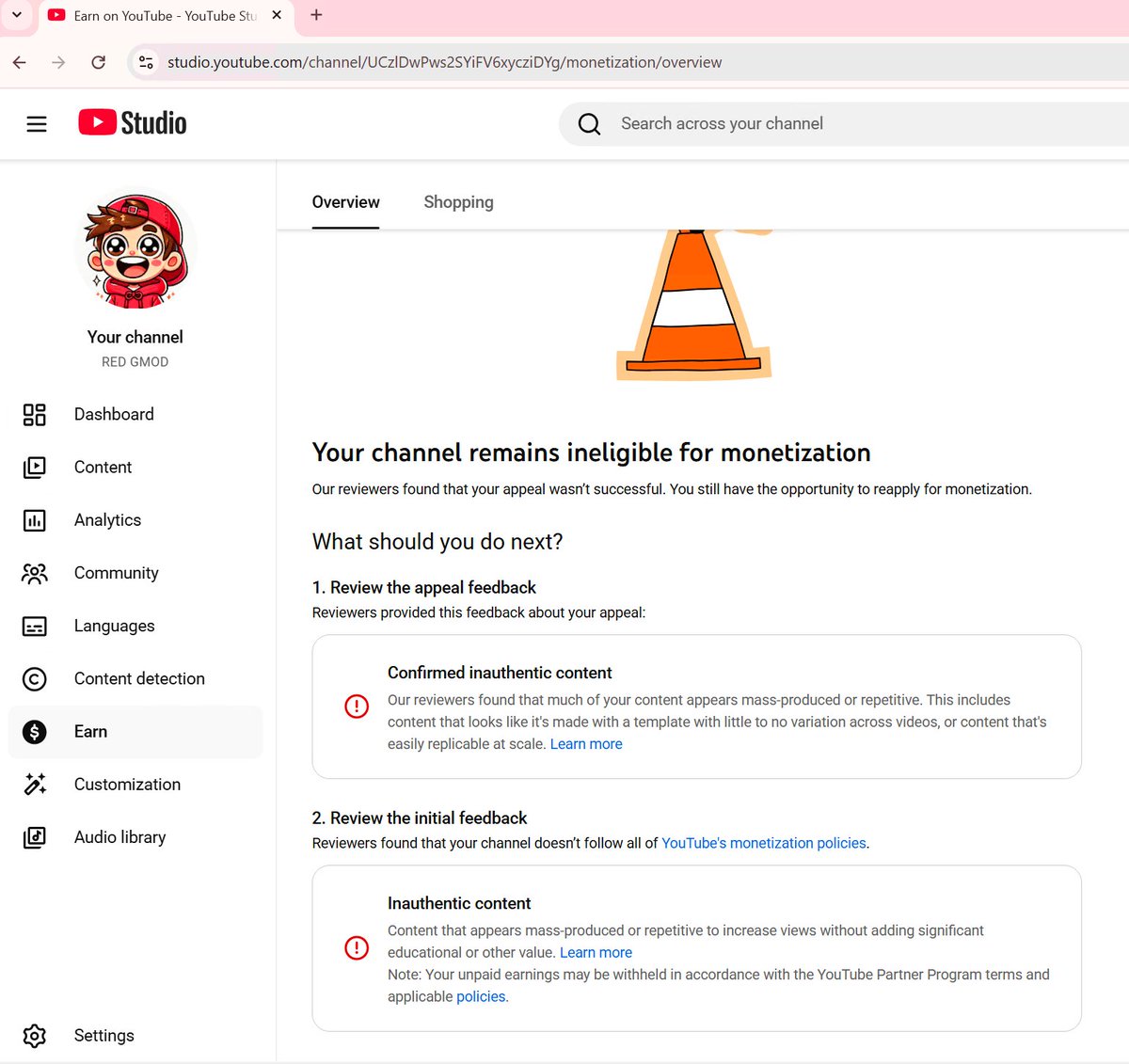Open Dashboard in the sidebar
The width and height of the screenshot is (1129, 1064).
pos(135,415)
